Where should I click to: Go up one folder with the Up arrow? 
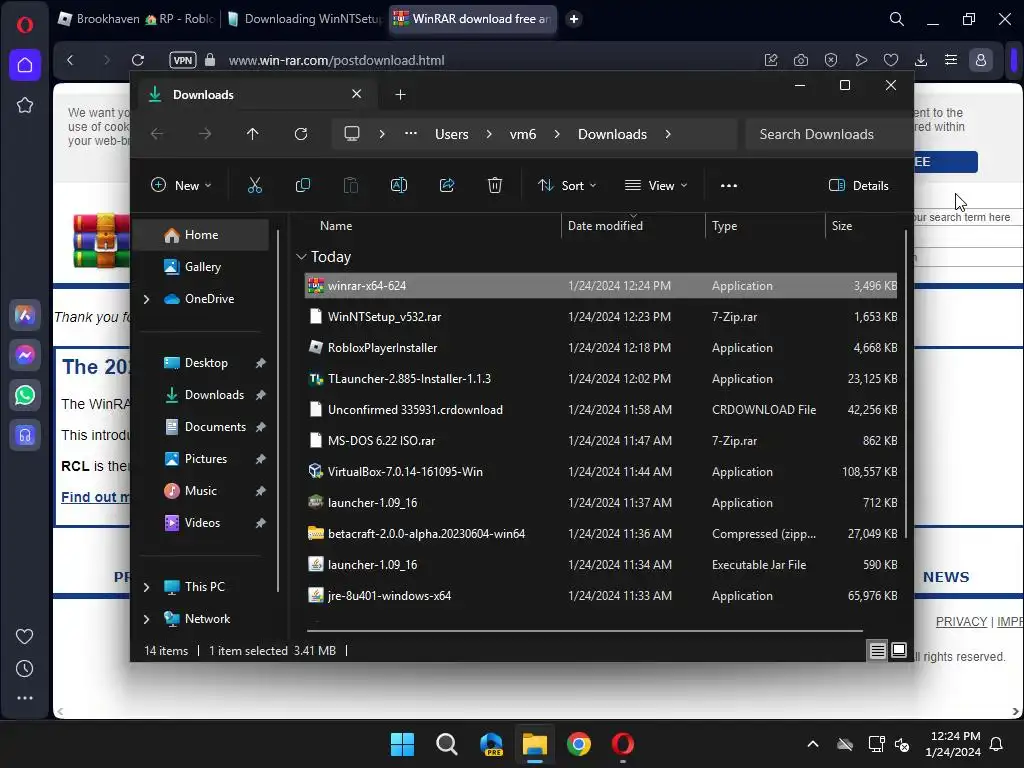(253, 134)
